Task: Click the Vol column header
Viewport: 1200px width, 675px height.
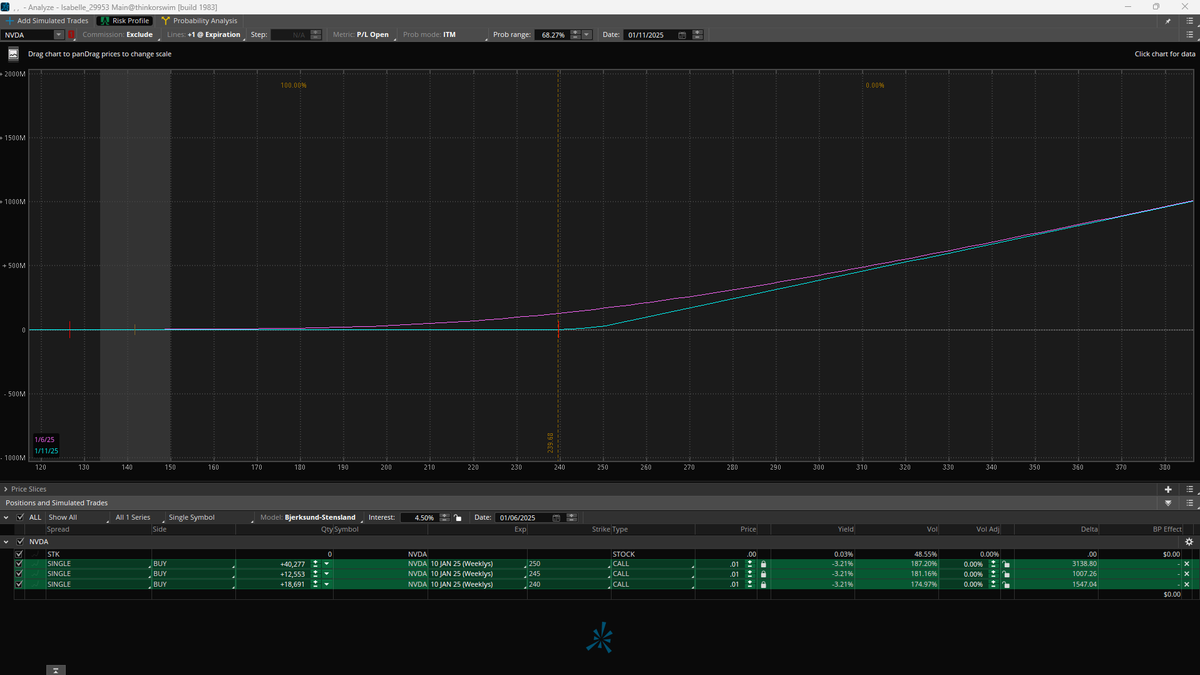Action: click(932, 529)
